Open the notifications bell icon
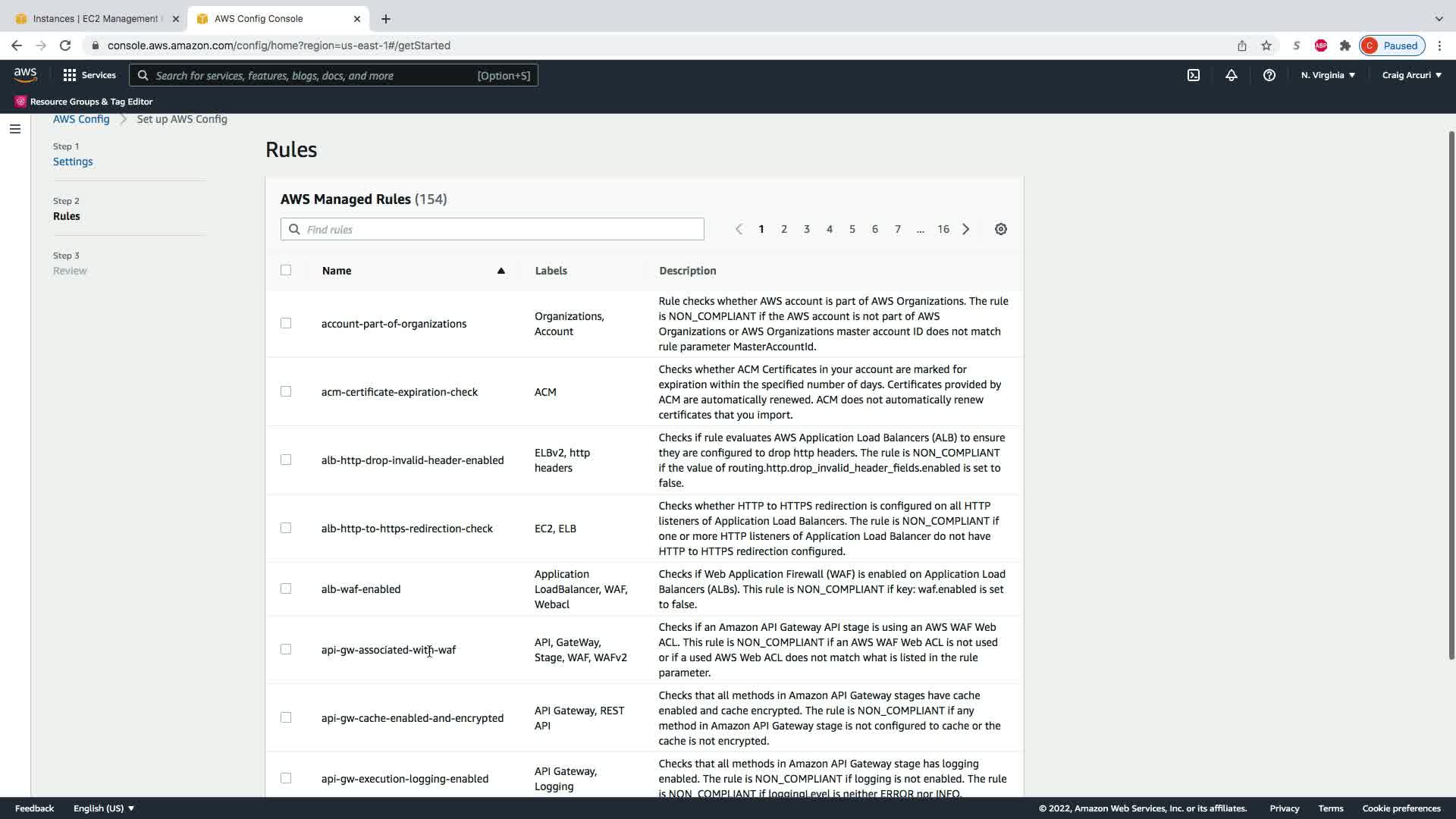 1232,75
